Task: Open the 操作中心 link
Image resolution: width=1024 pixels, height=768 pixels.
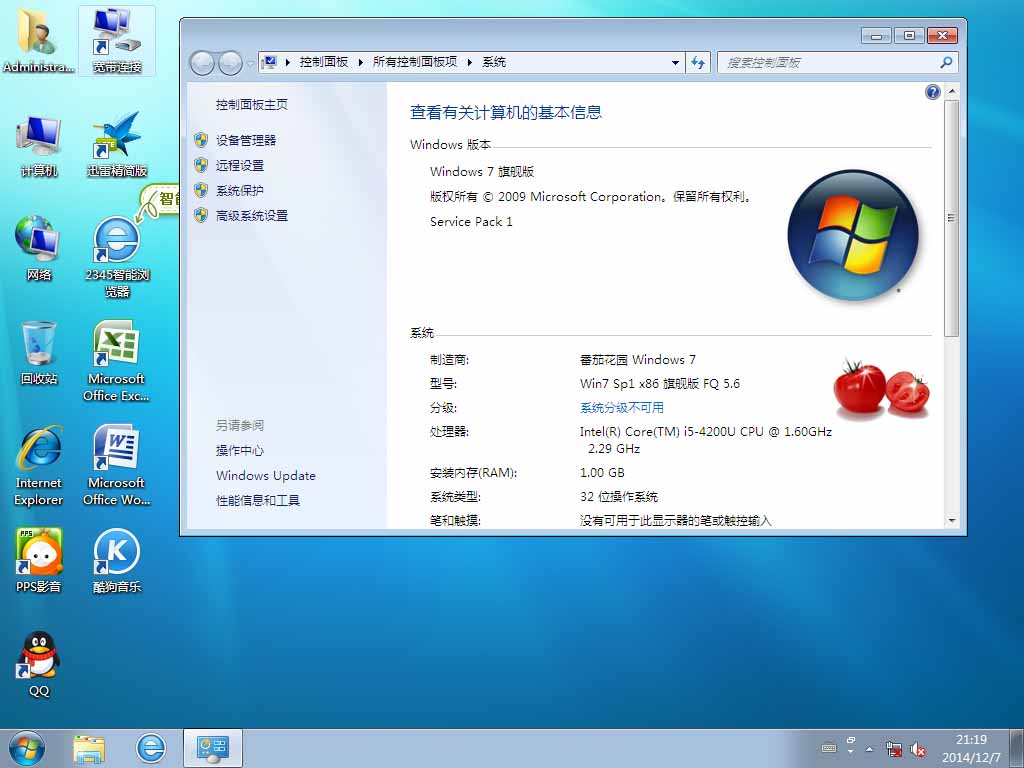Action: tap(240, 451)
